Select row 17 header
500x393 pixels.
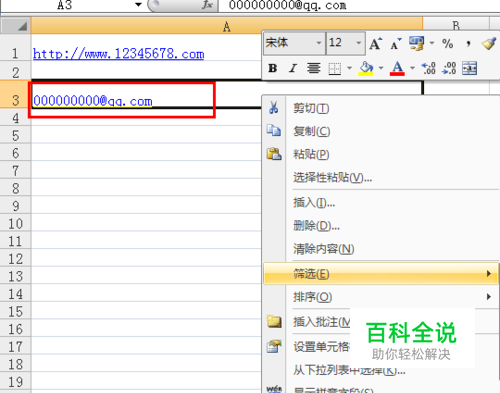15,347
